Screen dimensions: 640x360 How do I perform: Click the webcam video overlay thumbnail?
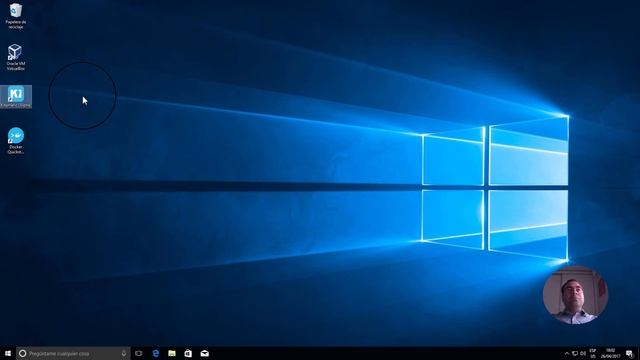pyautogui.click(x=576, y=295)
